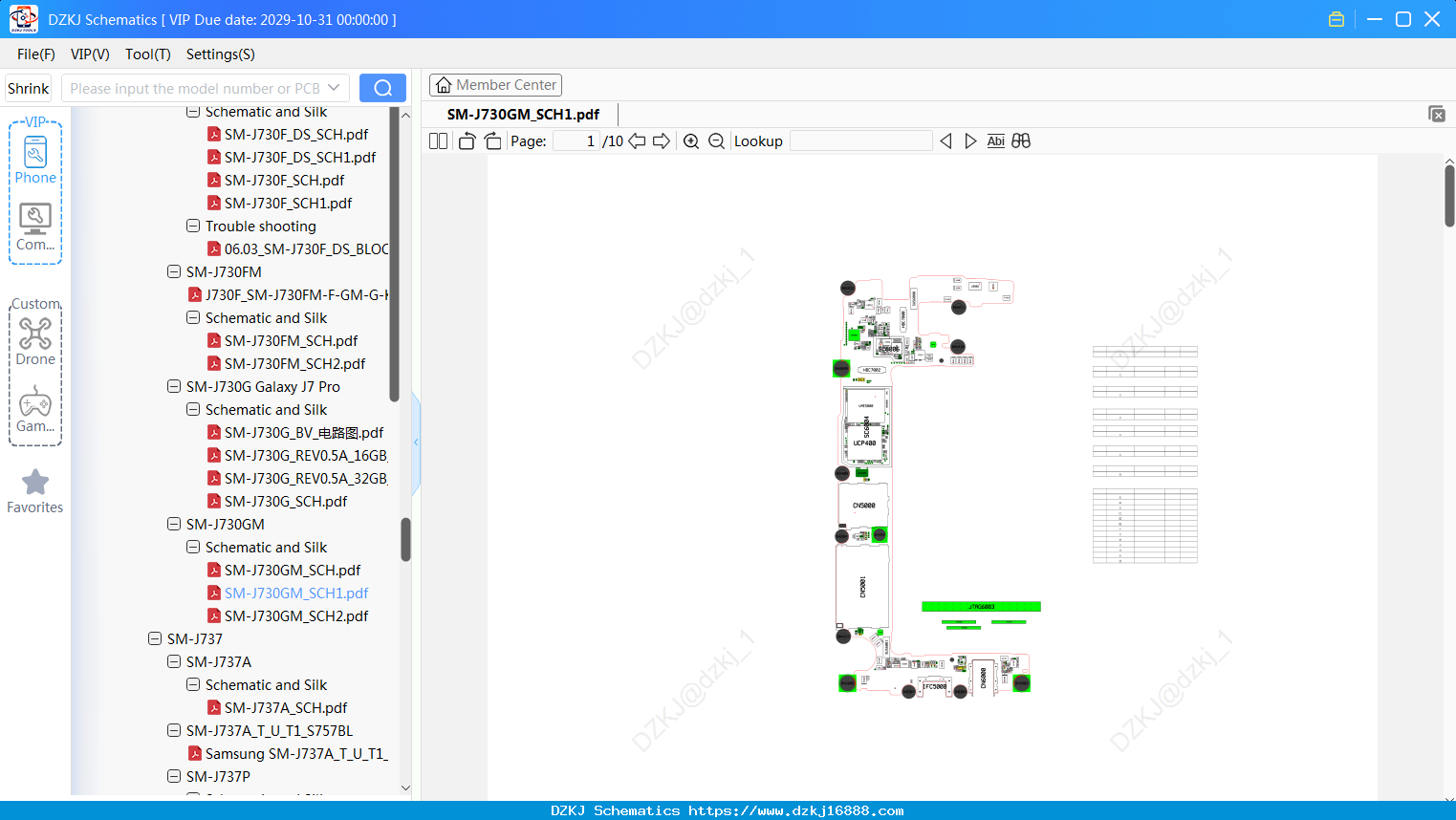Click the tree panel vertical scrollbar thumb
Image resolution: width=1456 pixels, height=820 pixels.
[405, 539]
